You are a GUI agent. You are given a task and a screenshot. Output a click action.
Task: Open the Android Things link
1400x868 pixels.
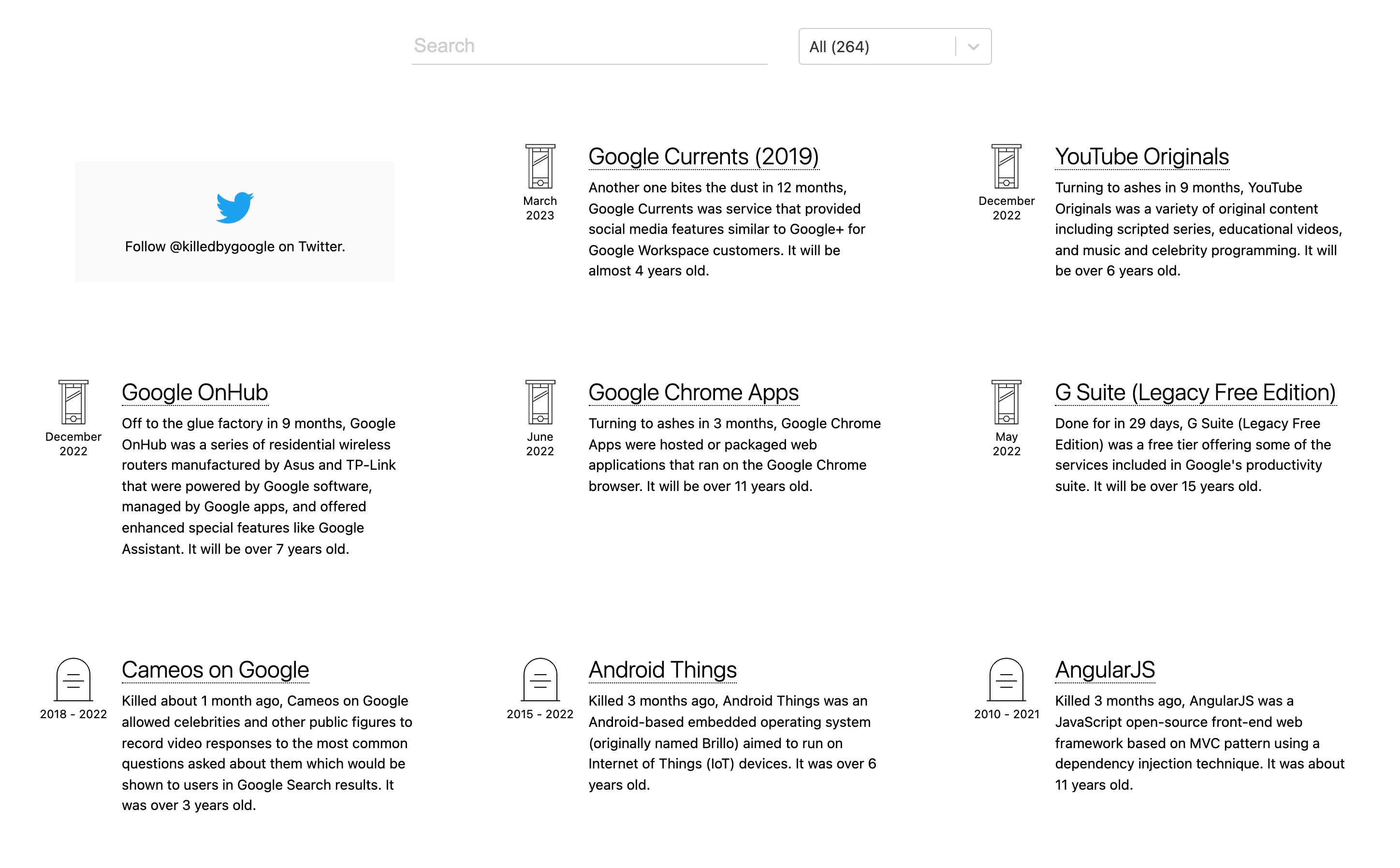662,670
